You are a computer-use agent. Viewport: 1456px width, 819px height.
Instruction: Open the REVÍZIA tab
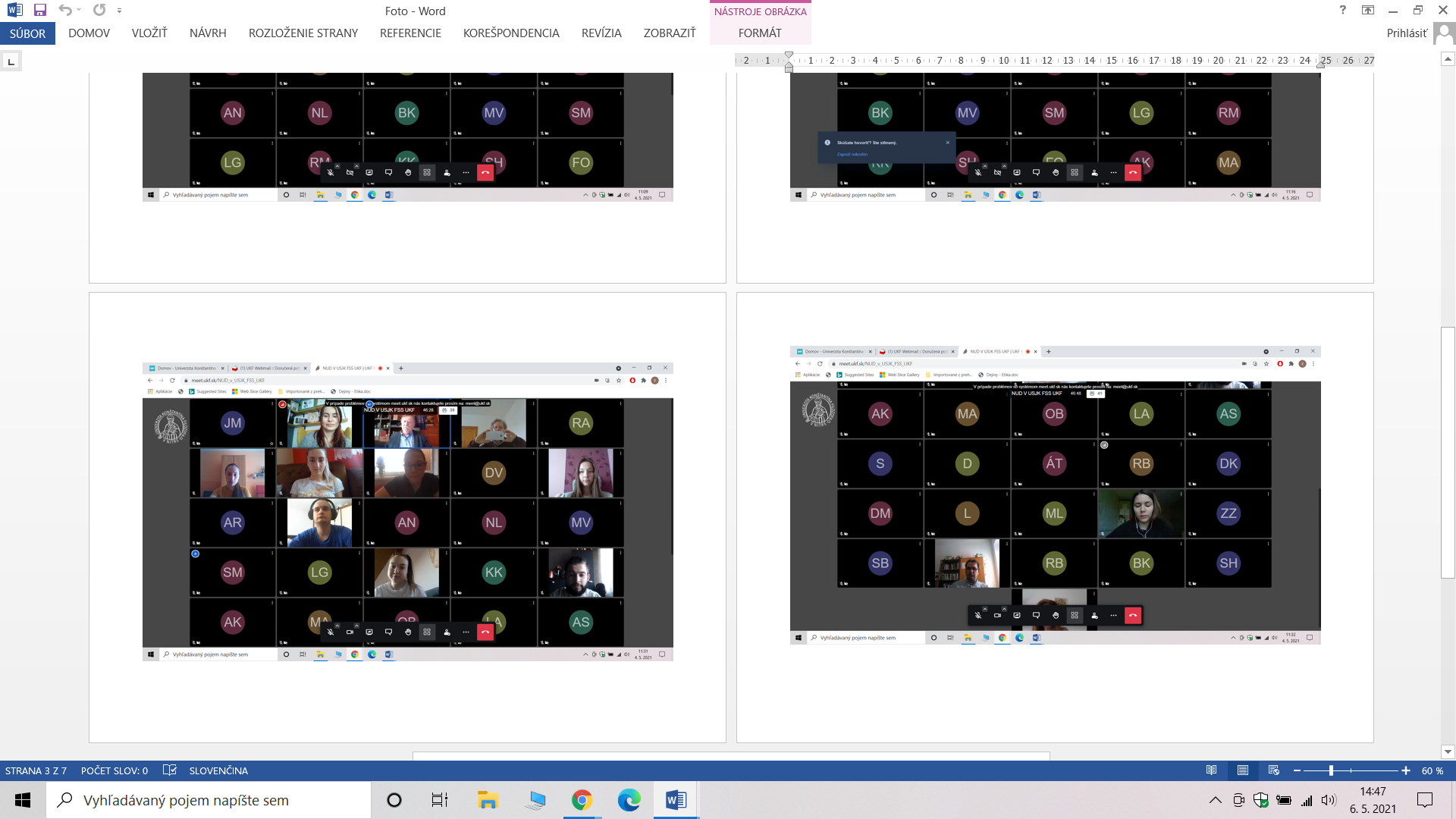point(601,33)
